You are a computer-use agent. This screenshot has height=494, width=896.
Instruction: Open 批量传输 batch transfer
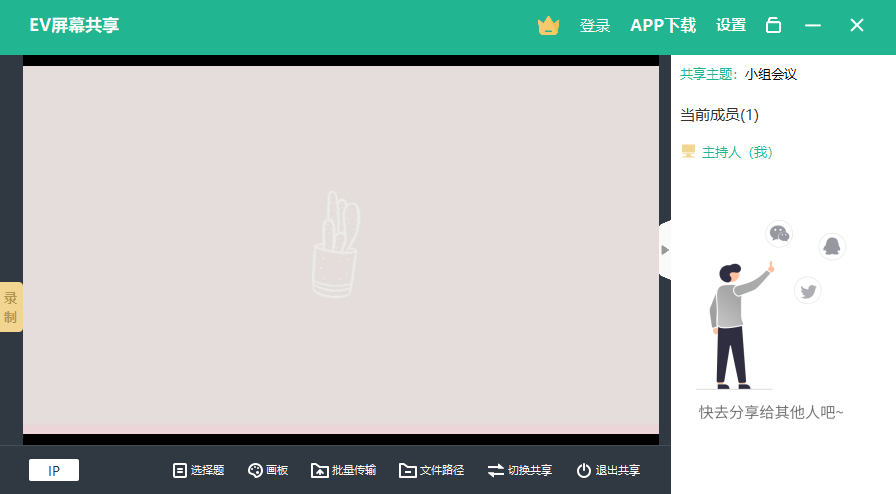(x=343, y=470)
